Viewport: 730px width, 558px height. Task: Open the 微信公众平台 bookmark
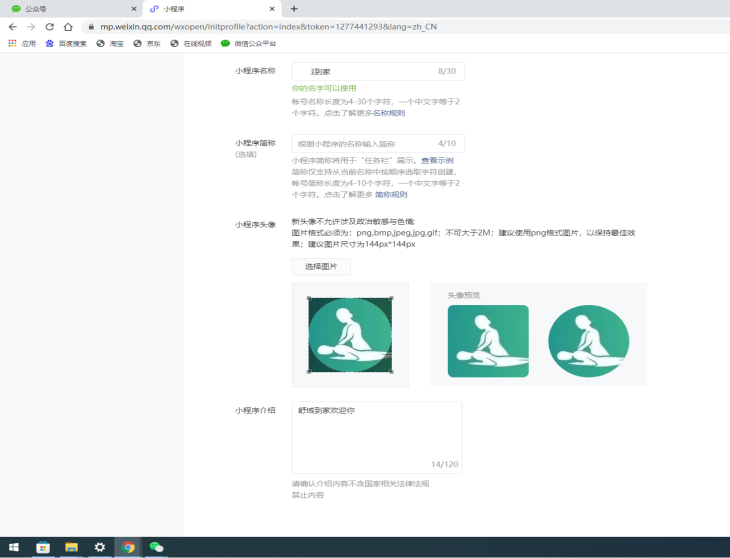[248, 44]
